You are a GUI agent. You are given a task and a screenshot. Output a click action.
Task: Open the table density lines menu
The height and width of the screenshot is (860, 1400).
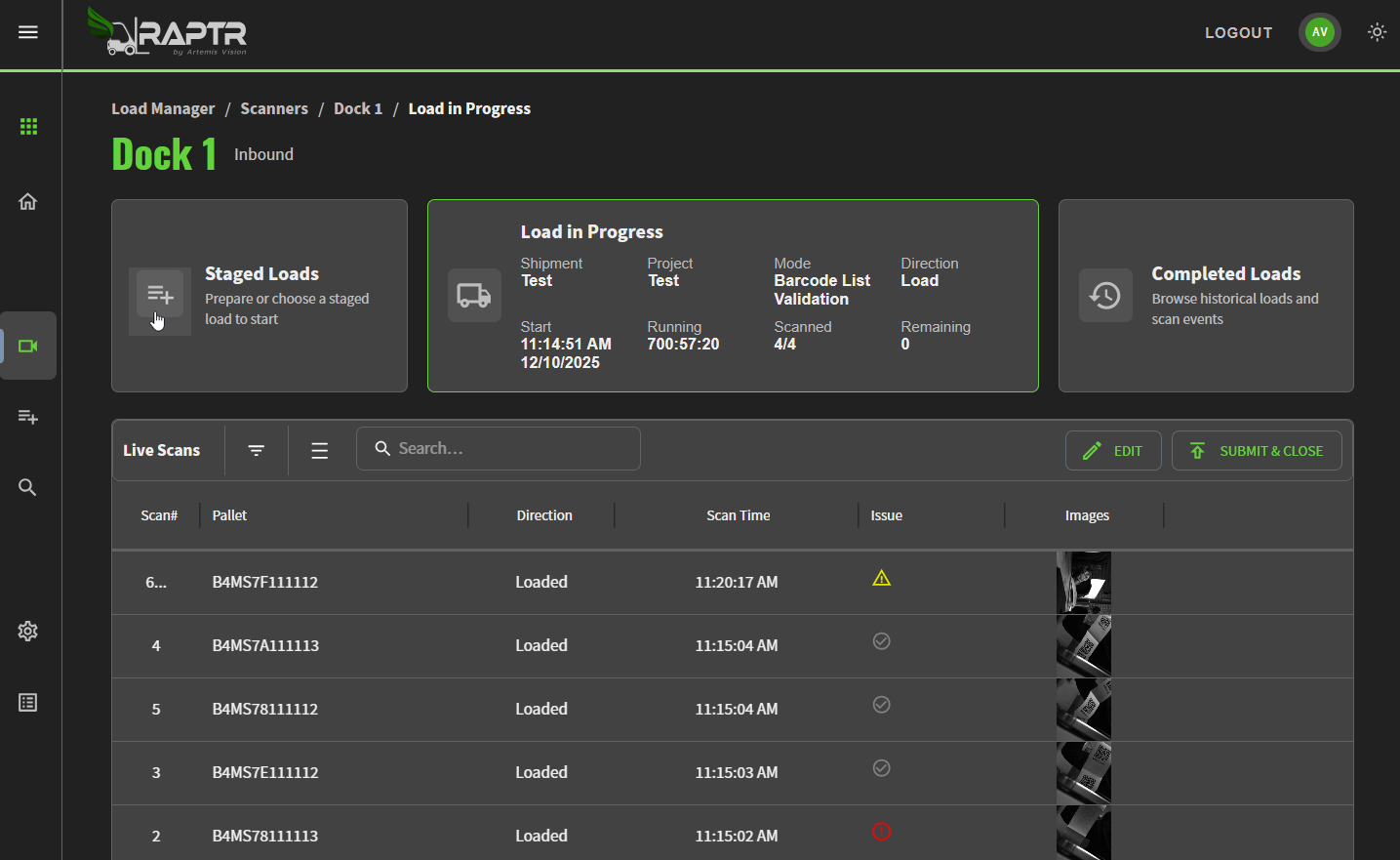[319, 451]
